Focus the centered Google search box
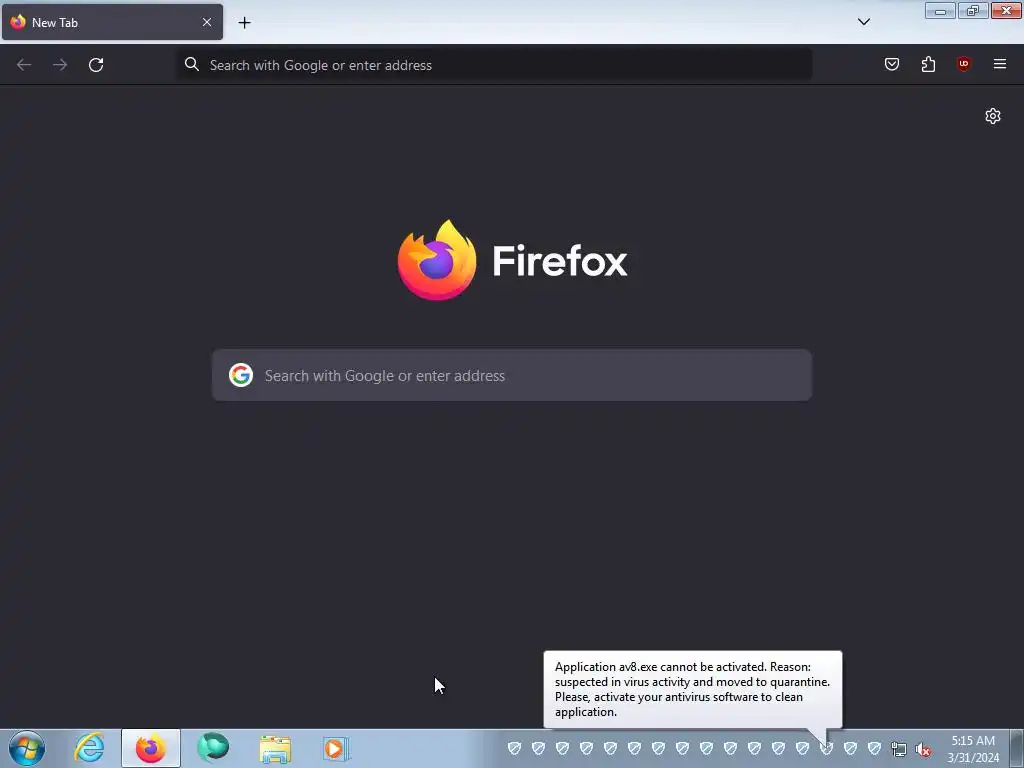1024x768 pixels. [x=512, y=375]
